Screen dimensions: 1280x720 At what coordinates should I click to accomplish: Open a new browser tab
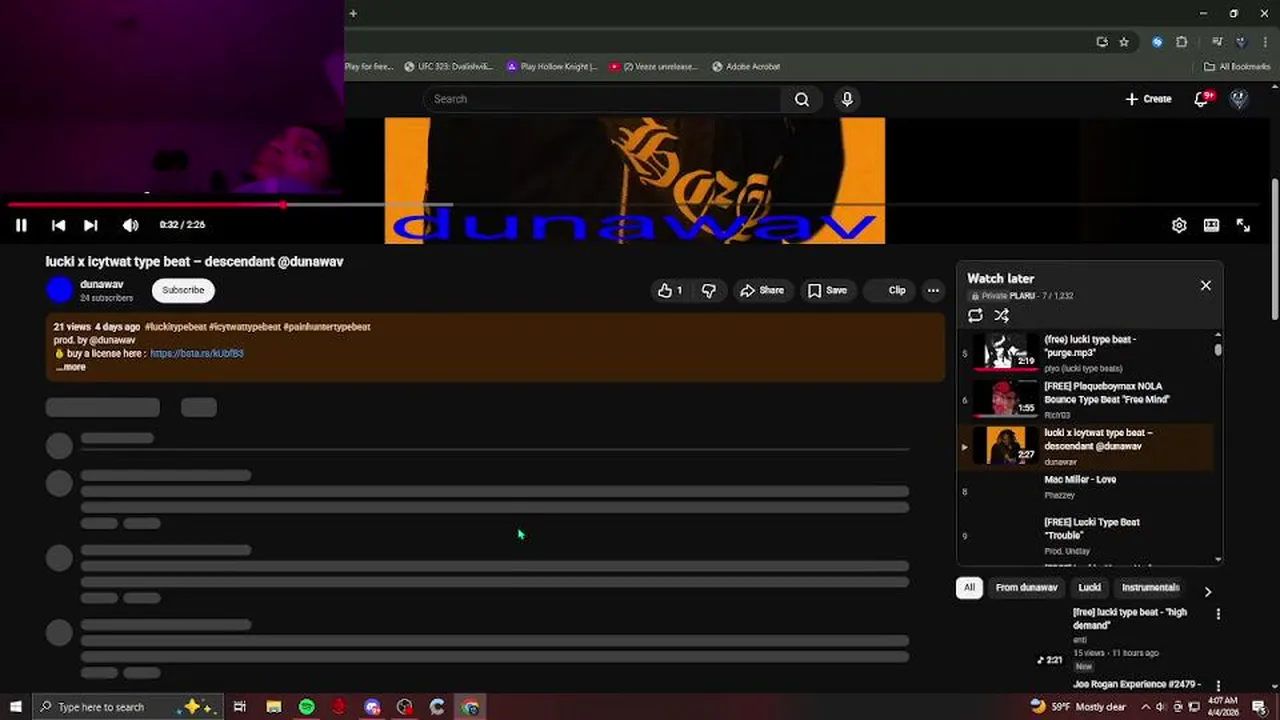[x=353, y=13]
